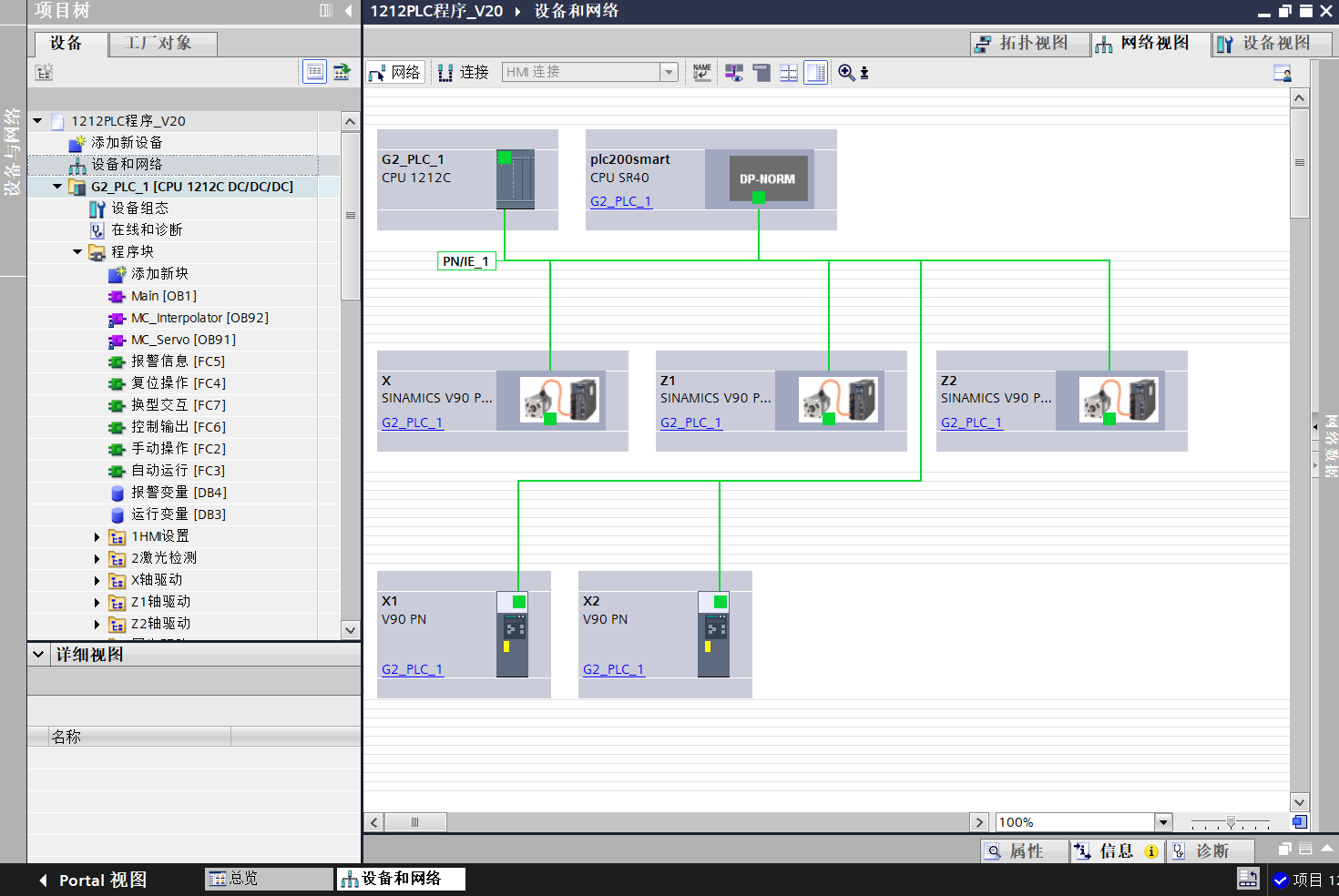
Task: Select 运行变量 [DB3] data block
Action: pyautogui.click(x=179, y=514)
